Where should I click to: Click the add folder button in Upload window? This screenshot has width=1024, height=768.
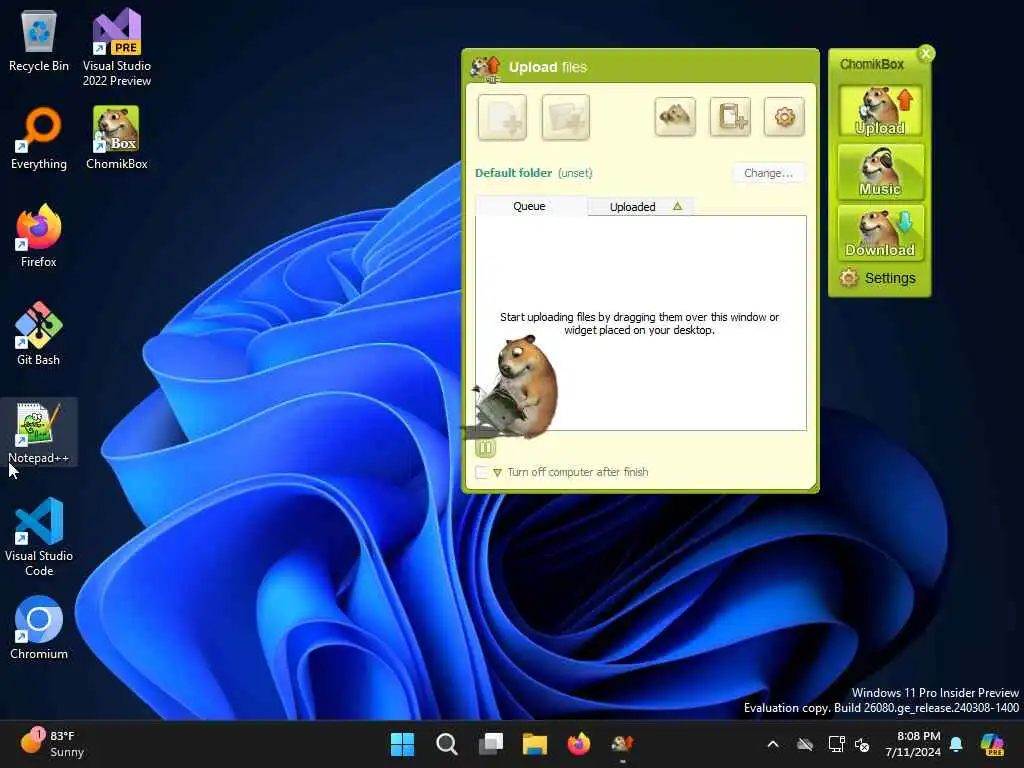click(566, 118)
